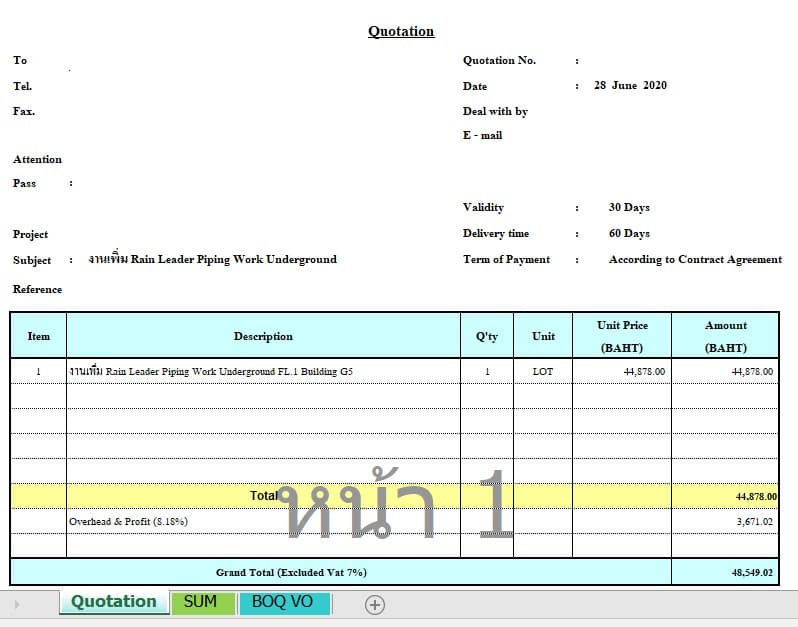The width and height of the screenshot is (798, 627).
Task: Select the date 28 June 2020
Action: [x=630, y=85]
